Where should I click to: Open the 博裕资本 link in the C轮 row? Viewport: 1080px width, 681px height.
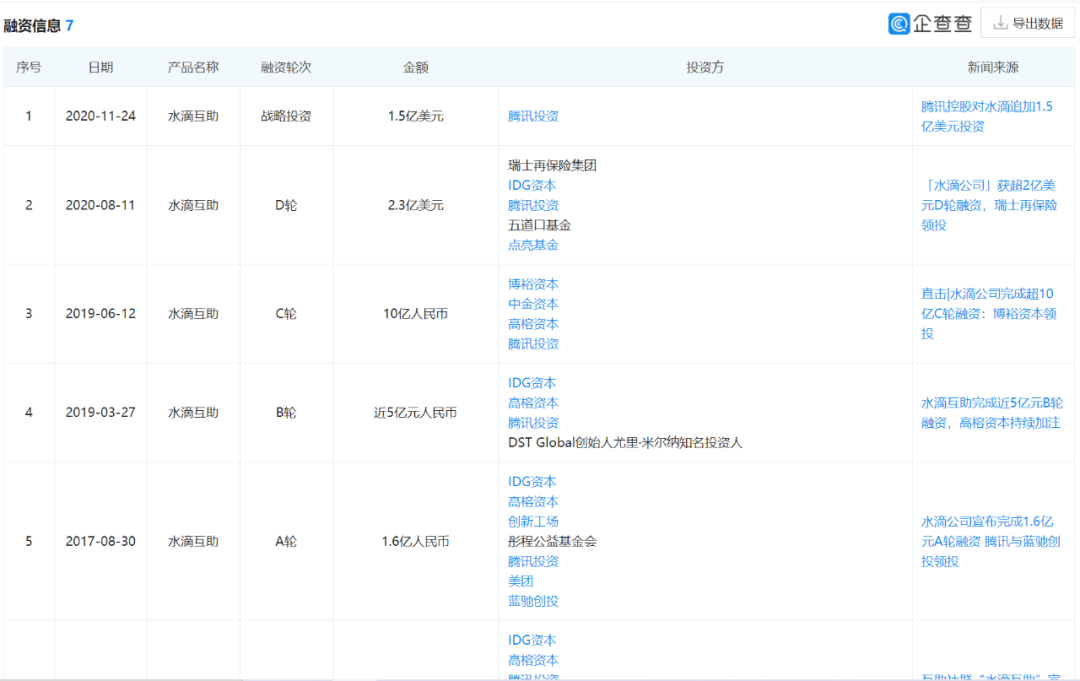[x=533, y=283]
